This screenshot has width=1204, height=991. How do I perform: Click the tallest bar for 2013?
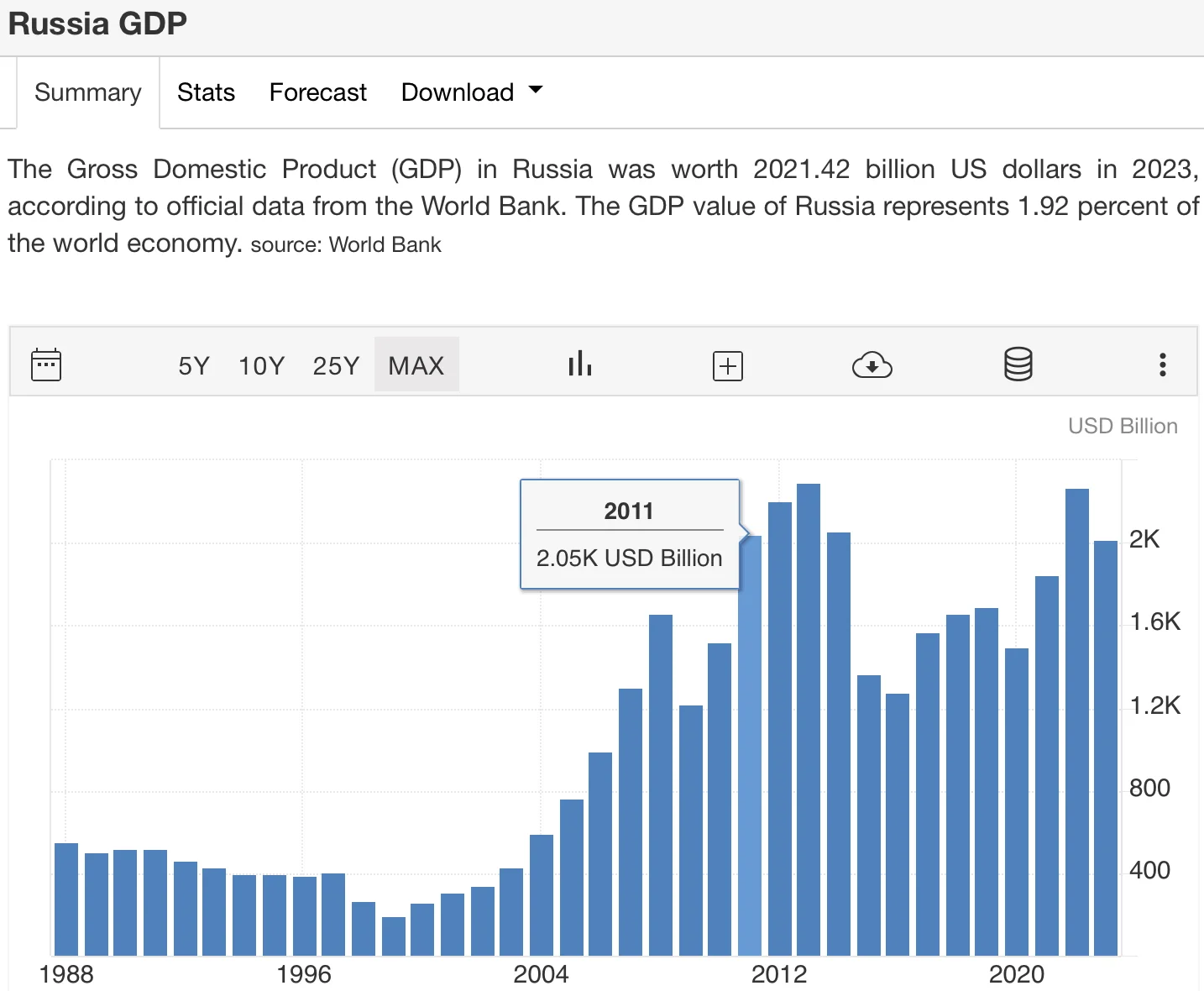809,722
